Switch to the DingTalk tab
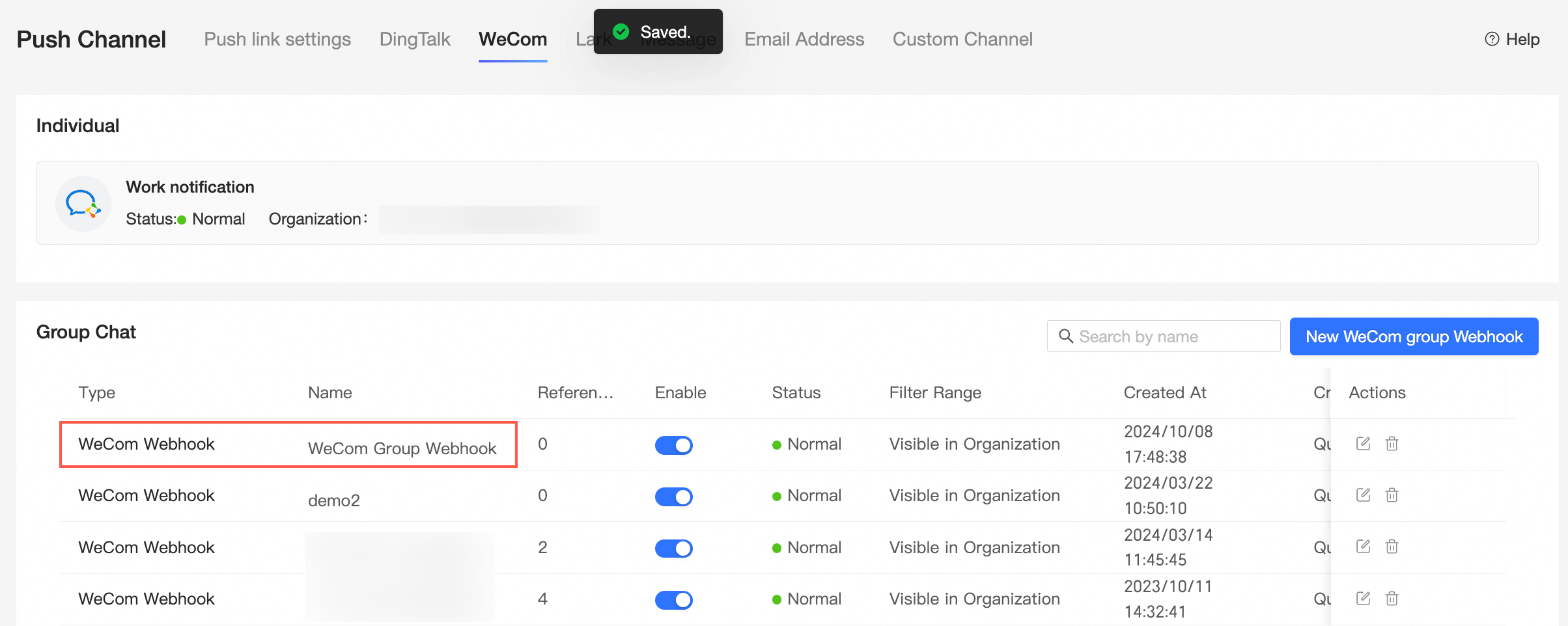 click(x=415, y=39)
